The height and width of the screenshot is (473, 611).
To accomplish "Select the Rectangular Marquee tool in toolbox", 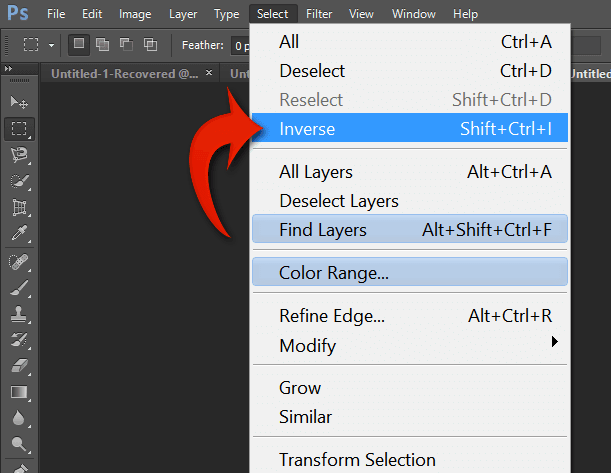I will point(19,129).
